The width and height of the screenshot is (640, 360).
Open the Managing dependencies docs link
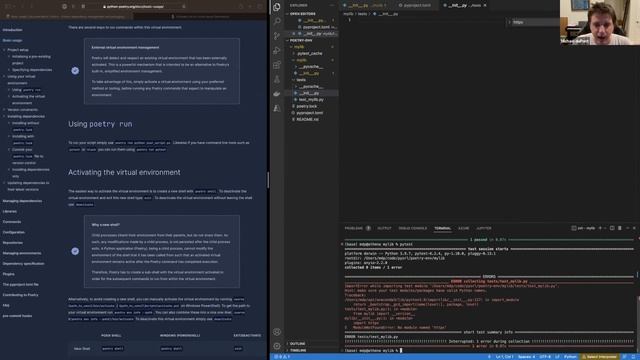(22, 201)
